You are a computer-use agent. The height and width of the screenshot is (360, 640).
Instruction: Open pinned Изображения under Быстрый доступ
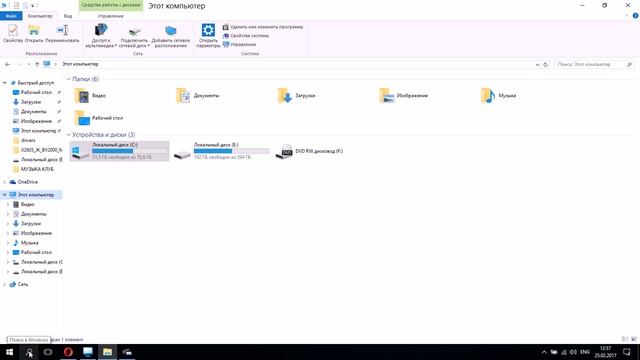pyautogui.click(x=36, y=121)
